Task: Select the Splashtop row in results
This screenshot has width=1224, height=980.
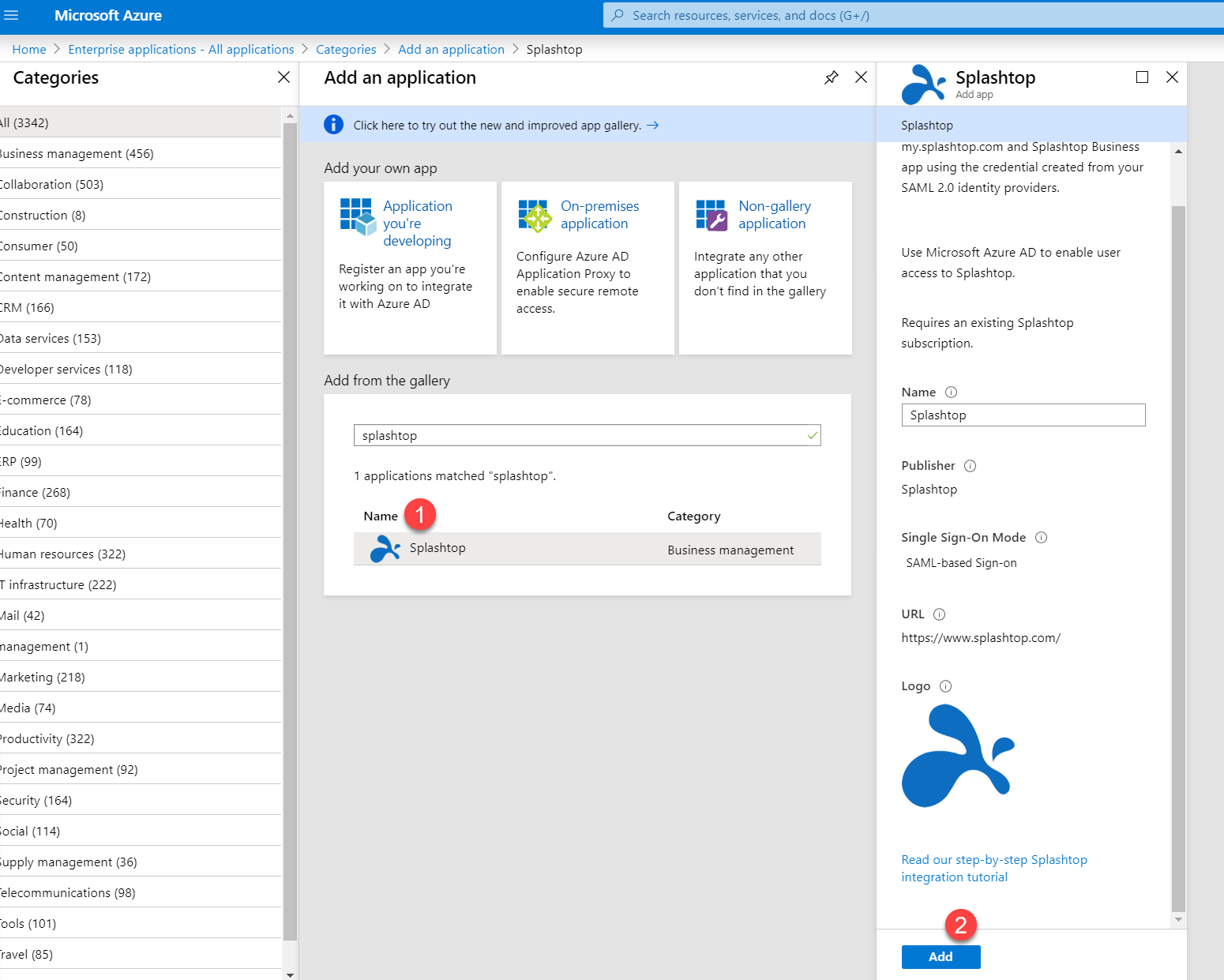Action: (x=587, y=549)
